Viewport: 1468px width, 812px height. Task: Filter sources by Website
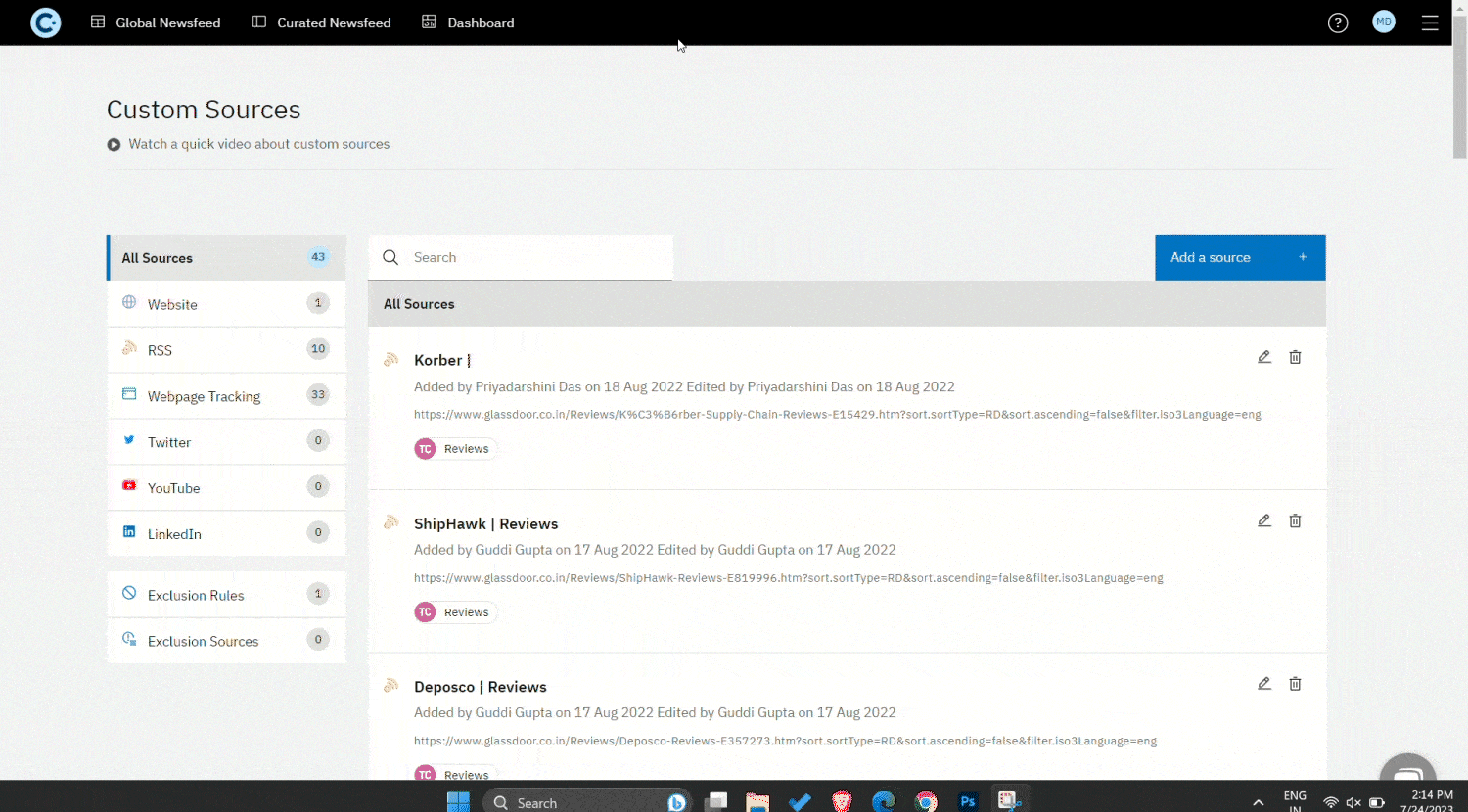(226, 303)
